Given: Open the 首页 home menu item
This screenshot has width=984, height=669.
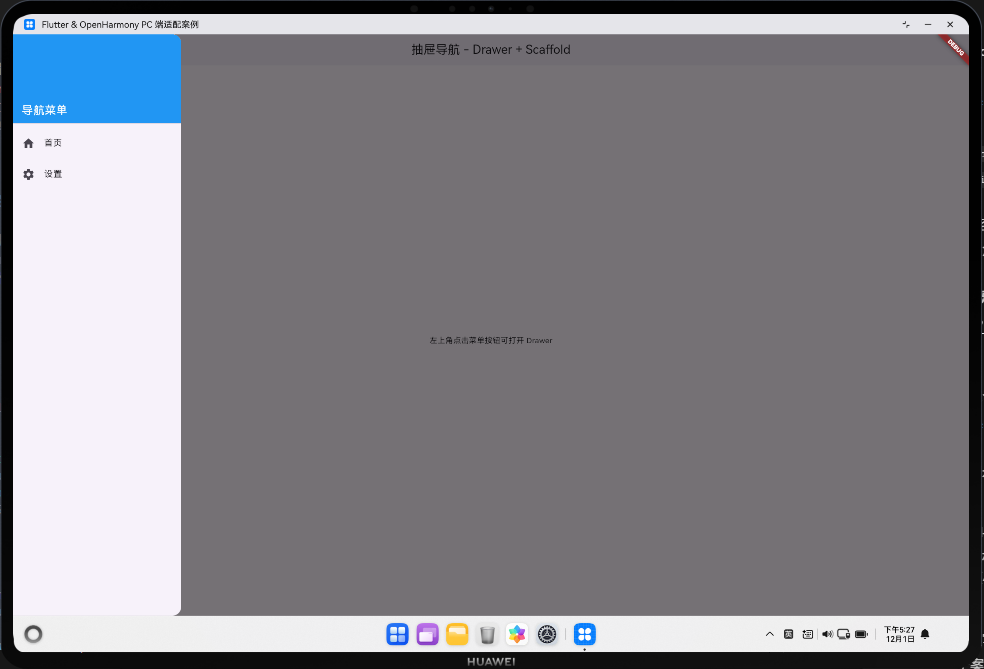Looking at the screenshot, I should 97,143.
